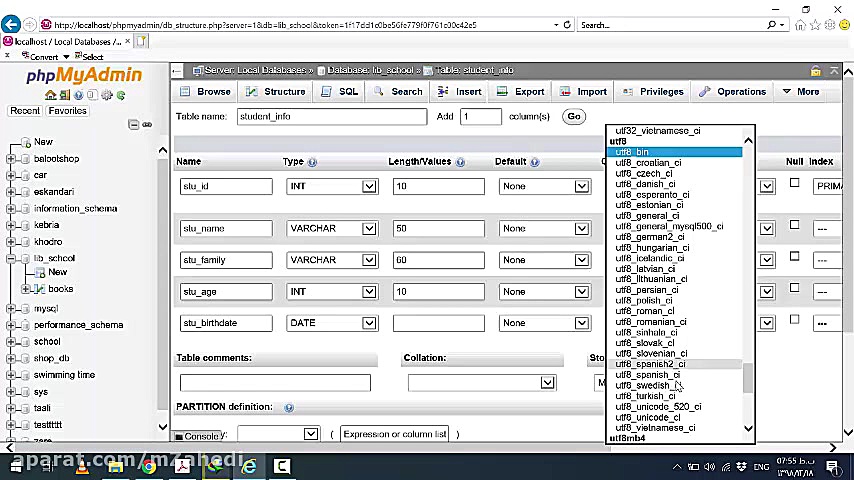Expand the baloolshop database tree node

tap(12, 159)
